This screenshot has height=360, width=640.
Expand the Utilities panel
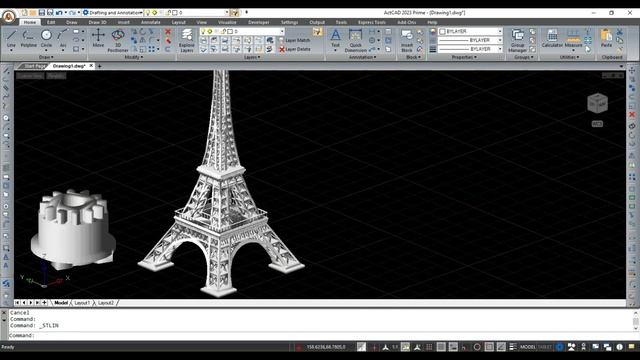[x=569, y=58]
